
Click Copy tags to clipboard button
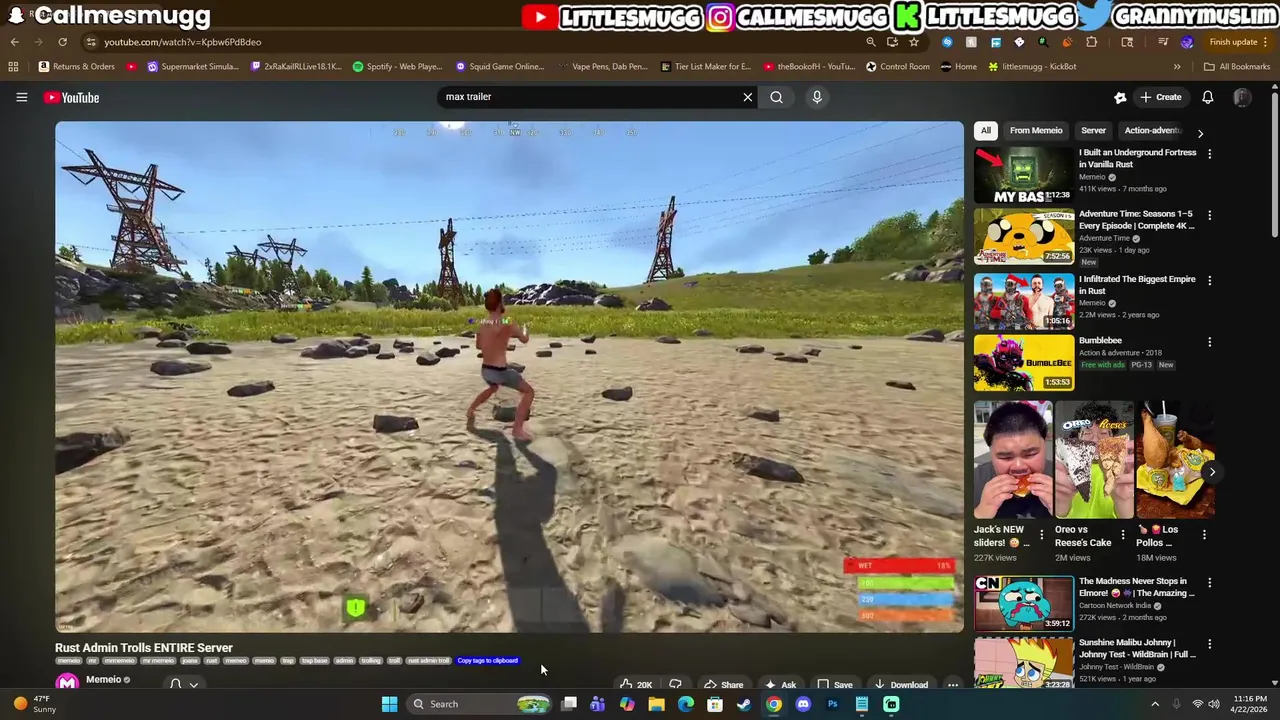(x=488, y=661)
